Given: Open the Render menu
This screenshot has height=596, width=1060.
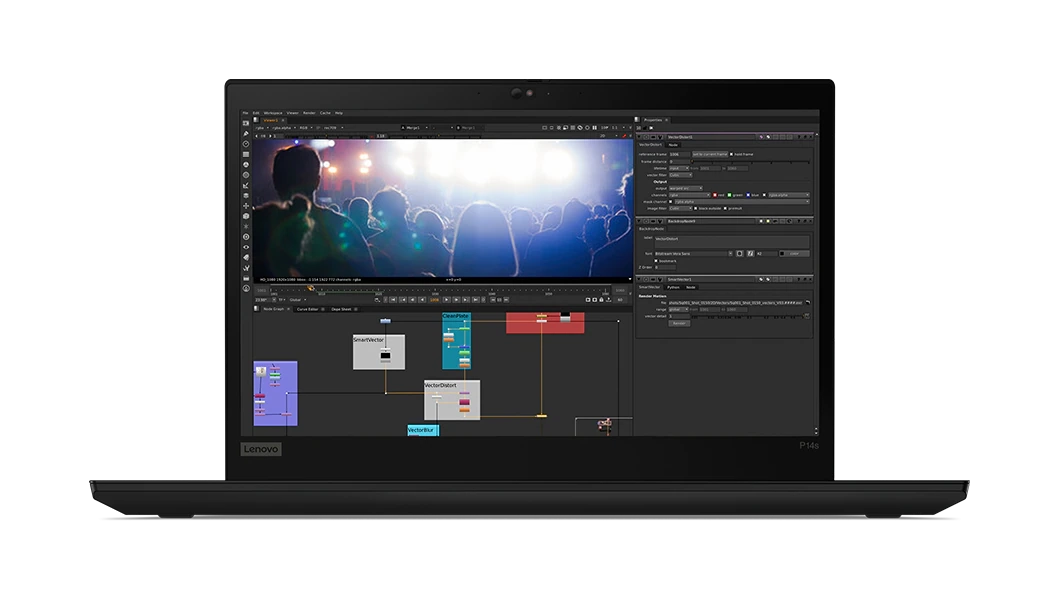Looking at the screenshot, I should (x=309, y=113).
